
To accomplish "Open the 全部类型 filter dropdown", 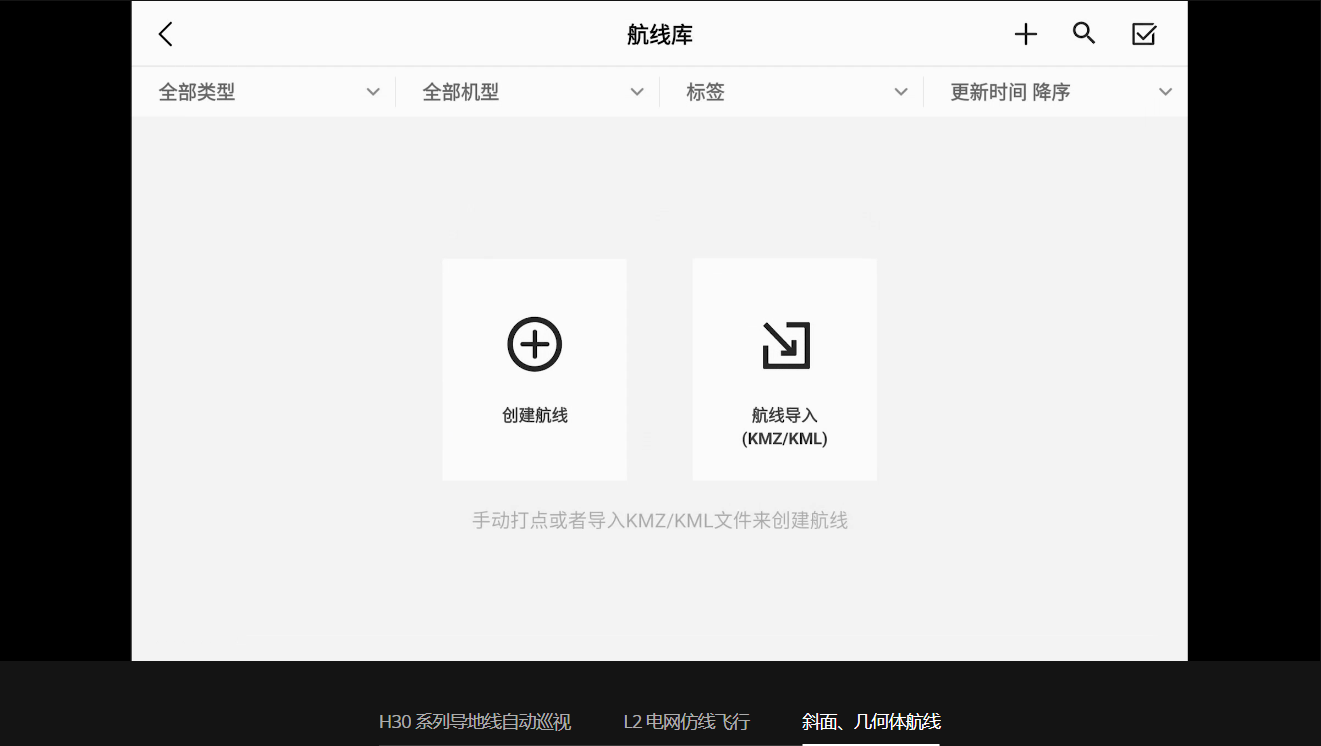I will coord(197,92).
